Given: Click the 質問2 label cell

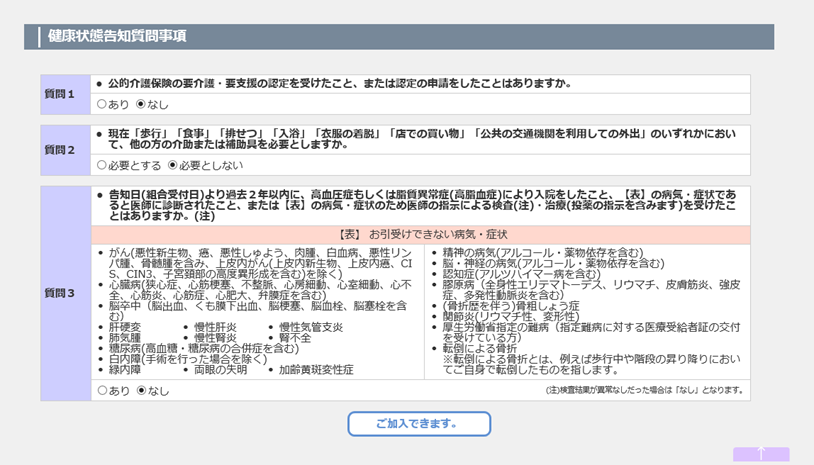Looking at the screenshot, I should click(x=60, y=150).
